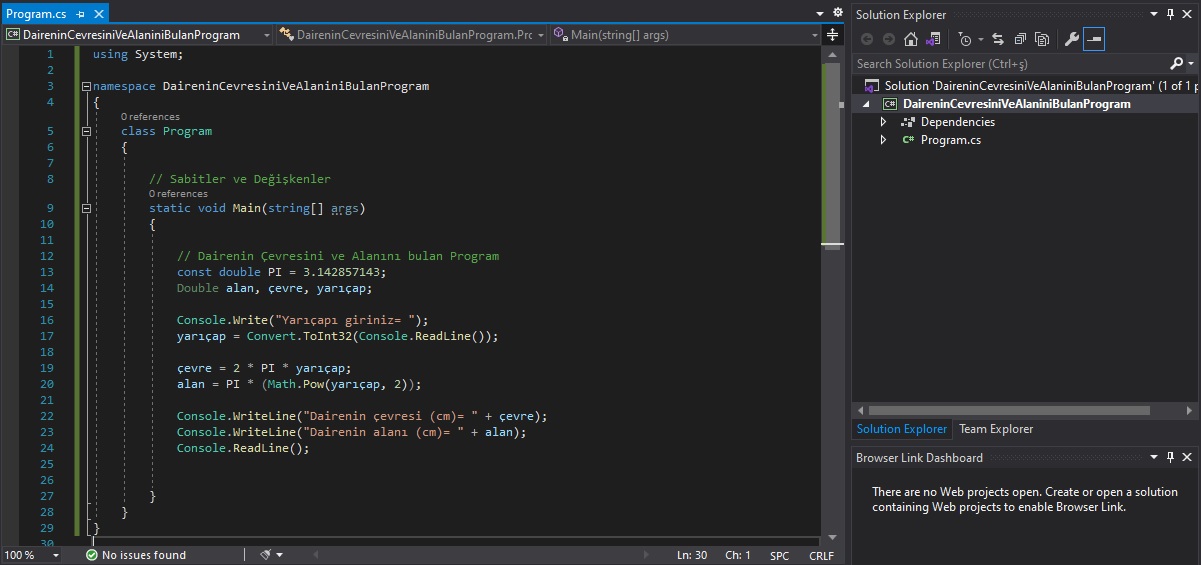Select Dependencies item in Solution Explorer

(957, 122)
